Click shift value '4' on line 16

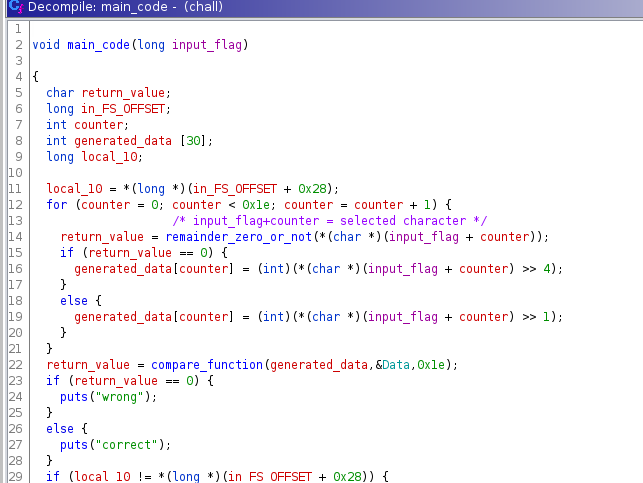(547, 269)
